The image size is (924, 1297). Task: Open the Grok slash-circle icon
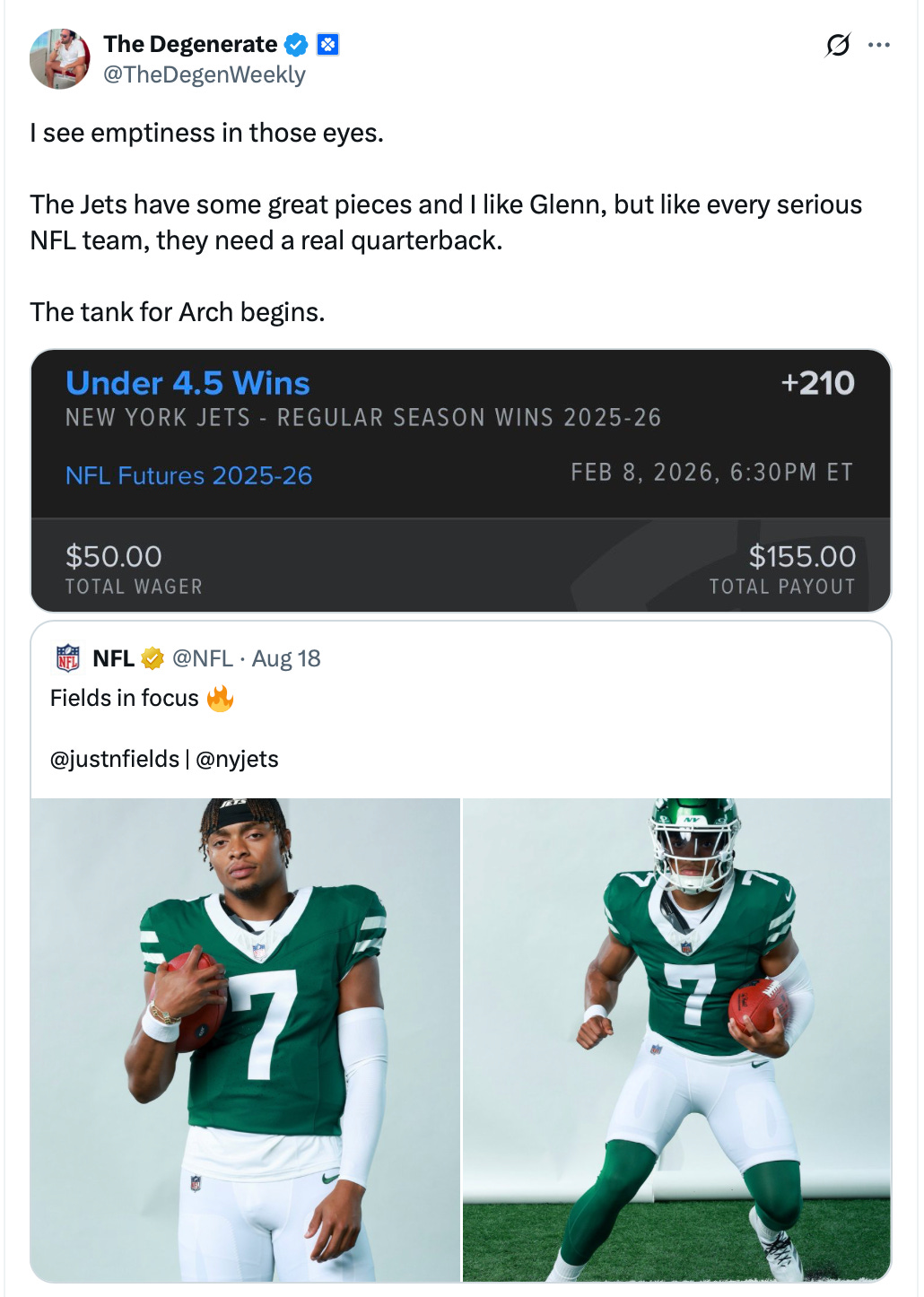coord(837,45)
